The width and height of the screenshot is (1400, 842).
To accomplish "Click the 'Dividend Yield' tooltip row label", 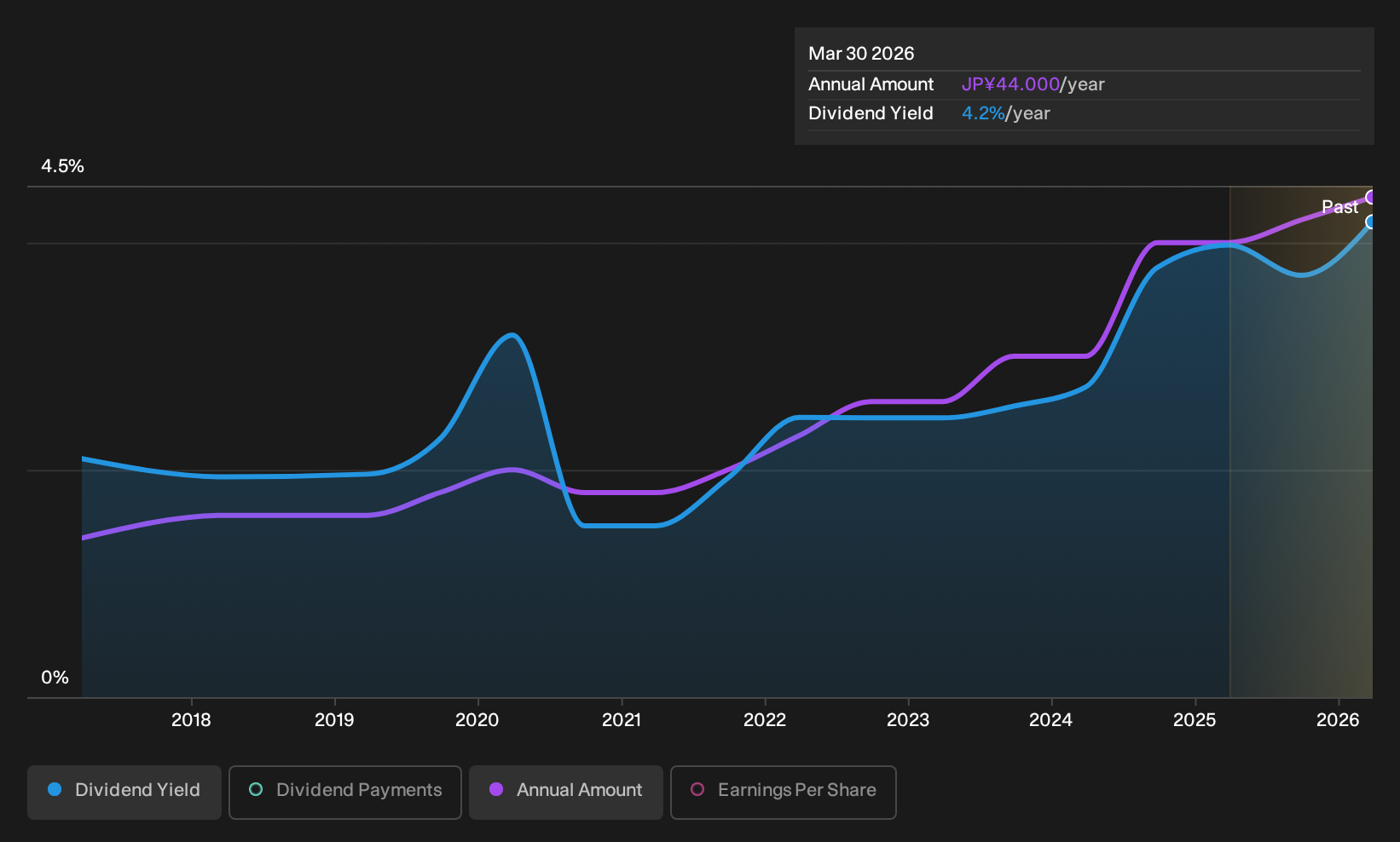I will [871, 113].
